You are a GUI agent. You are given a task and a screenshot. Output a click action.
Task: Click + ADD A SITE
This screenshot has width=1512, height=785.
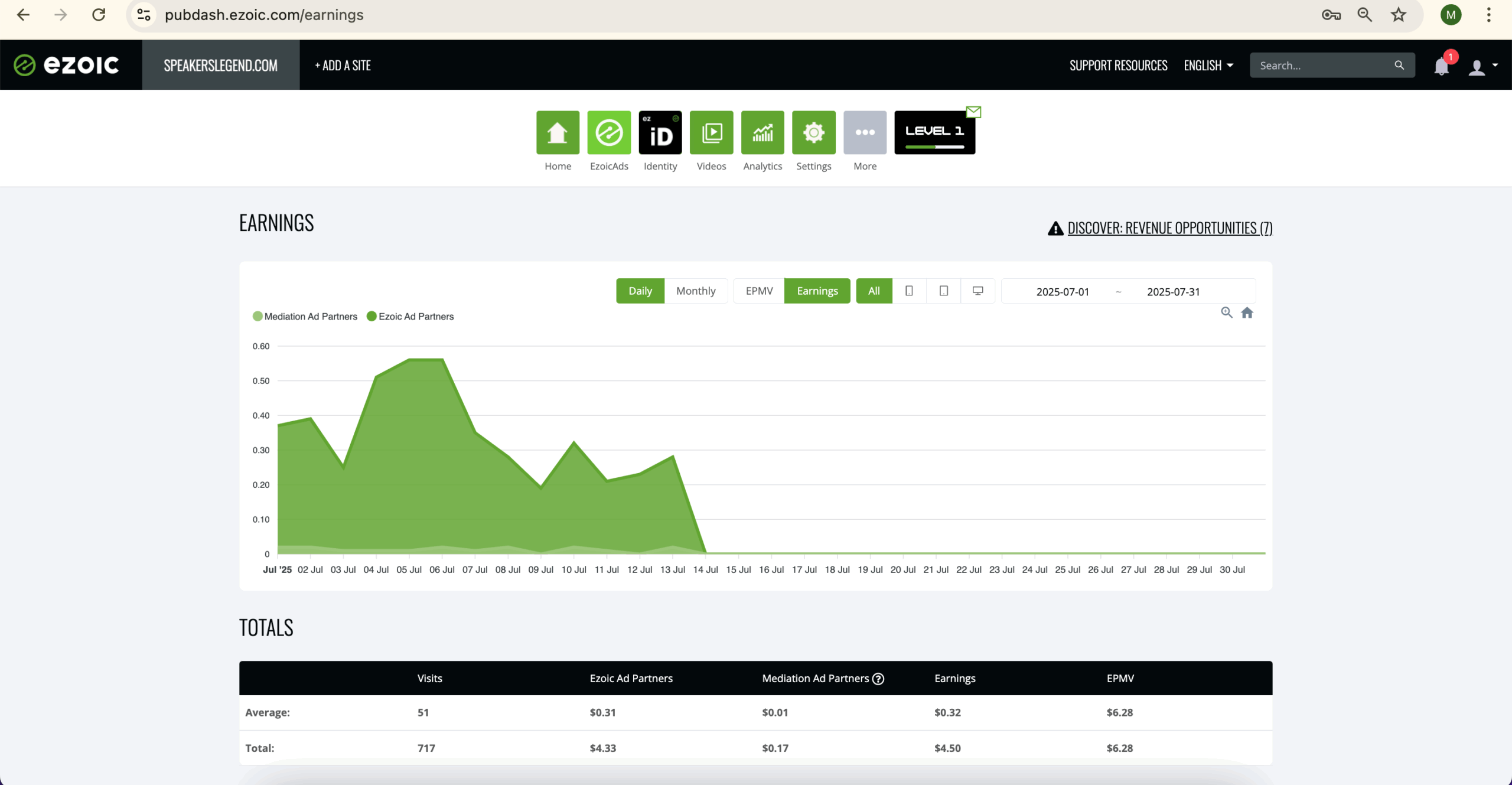click(x=343, y=65)
